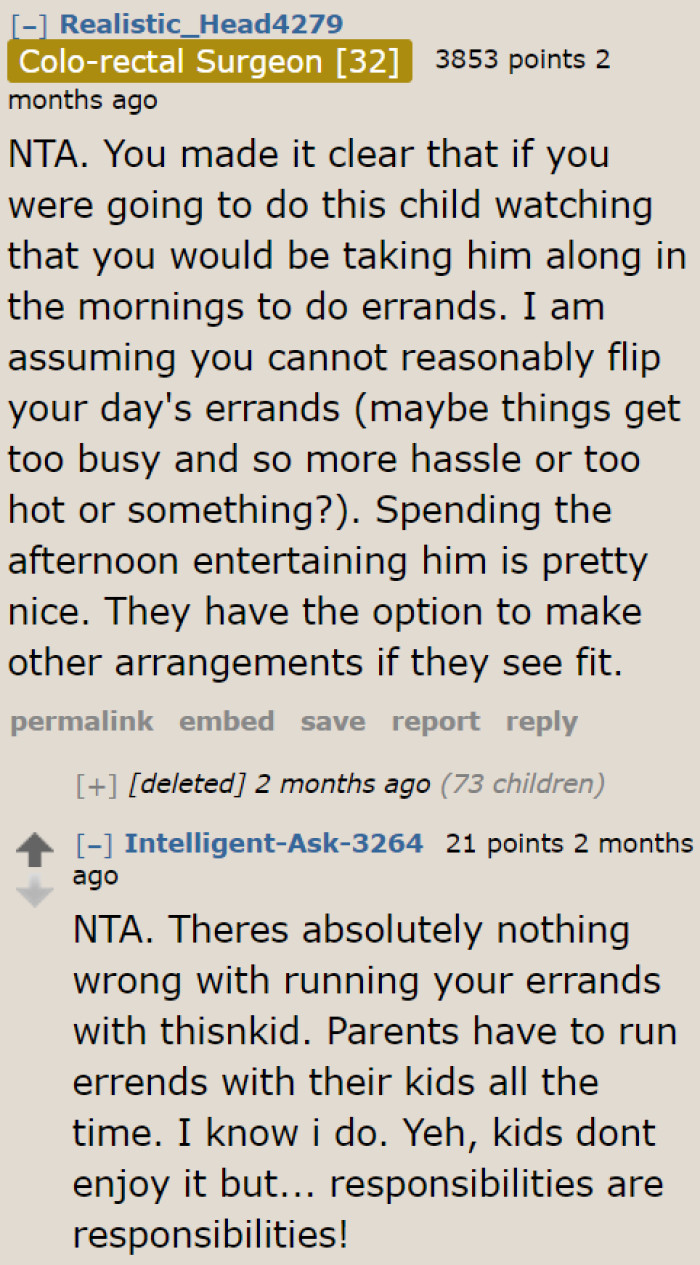Report the top comment
This screenshot has height=1265, width=700.
pyautogui.click(x=435, y=721)
